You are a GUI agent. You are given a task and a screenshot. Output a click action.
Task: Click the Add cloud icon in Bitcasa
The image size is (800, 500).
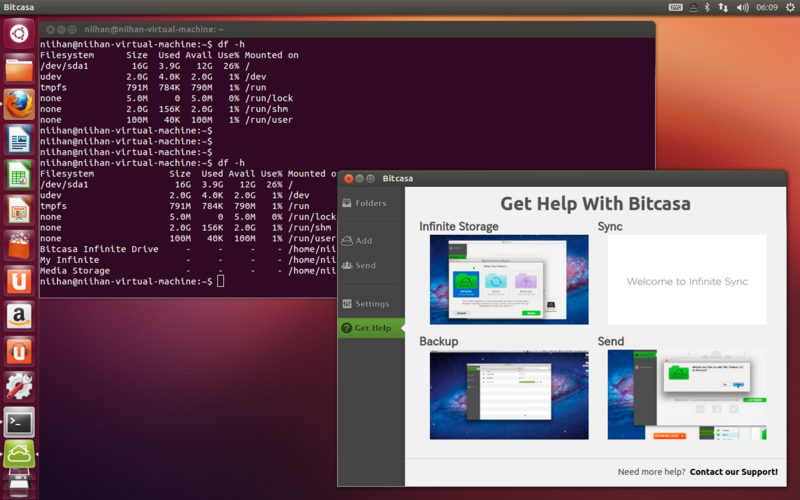pos(347,241)
